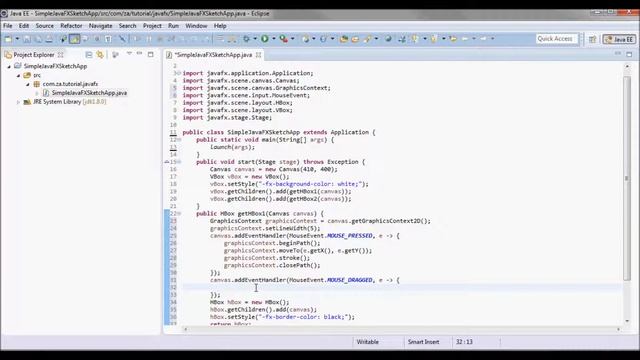This screenshot has width=640, height=360.
Task: Launch Debug with the bug icon
Action: point(246,39)
